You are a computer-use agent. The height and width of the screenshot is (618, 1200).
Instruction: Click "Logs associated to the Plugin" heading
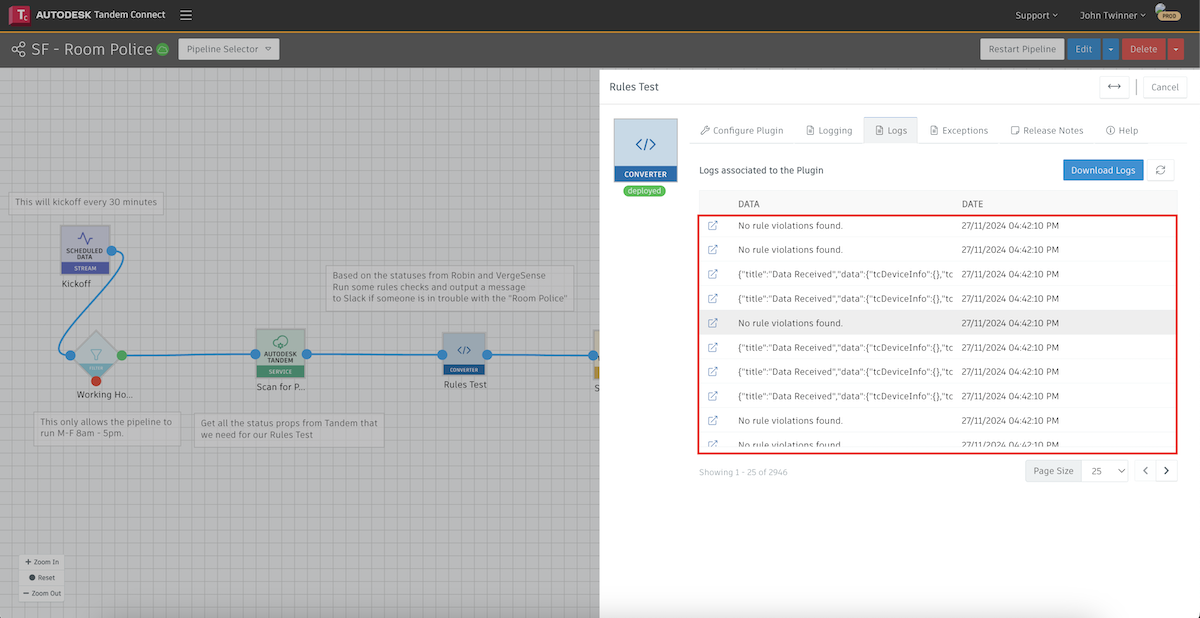tap(761, 170)
